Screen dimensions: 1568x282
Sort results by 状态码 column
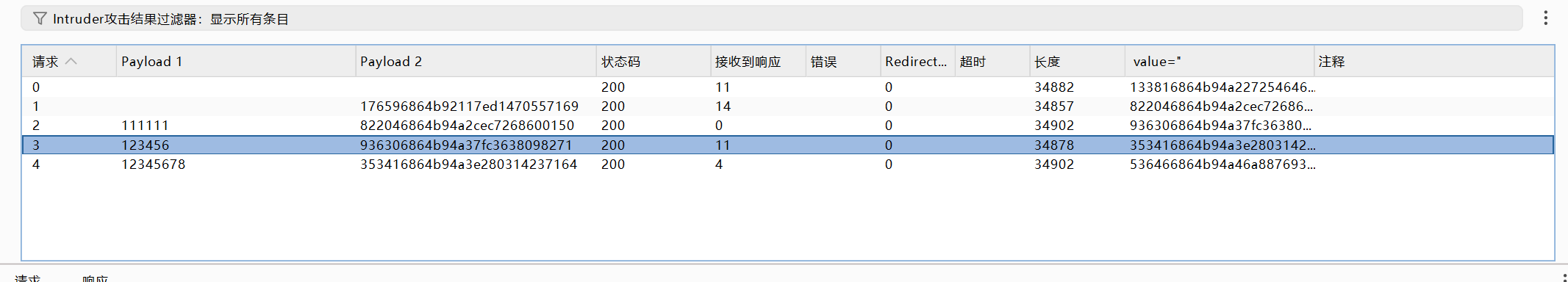(654, 62)
